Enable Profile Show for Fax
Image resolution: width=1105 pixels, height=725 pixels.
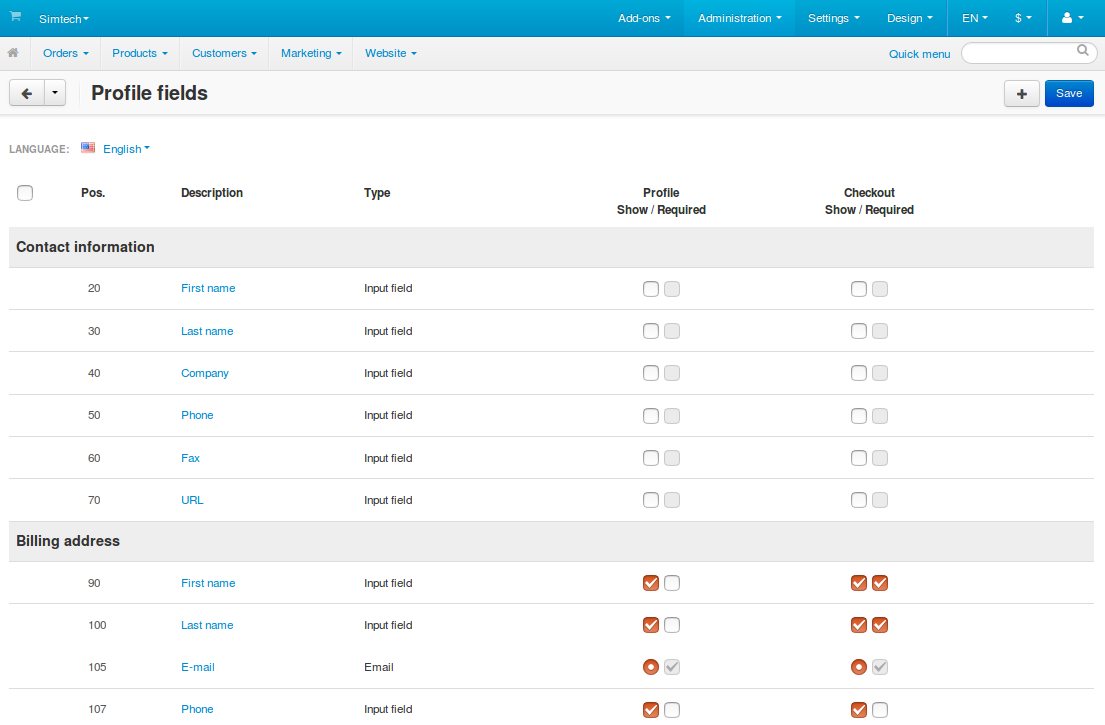tap(650, 458)
